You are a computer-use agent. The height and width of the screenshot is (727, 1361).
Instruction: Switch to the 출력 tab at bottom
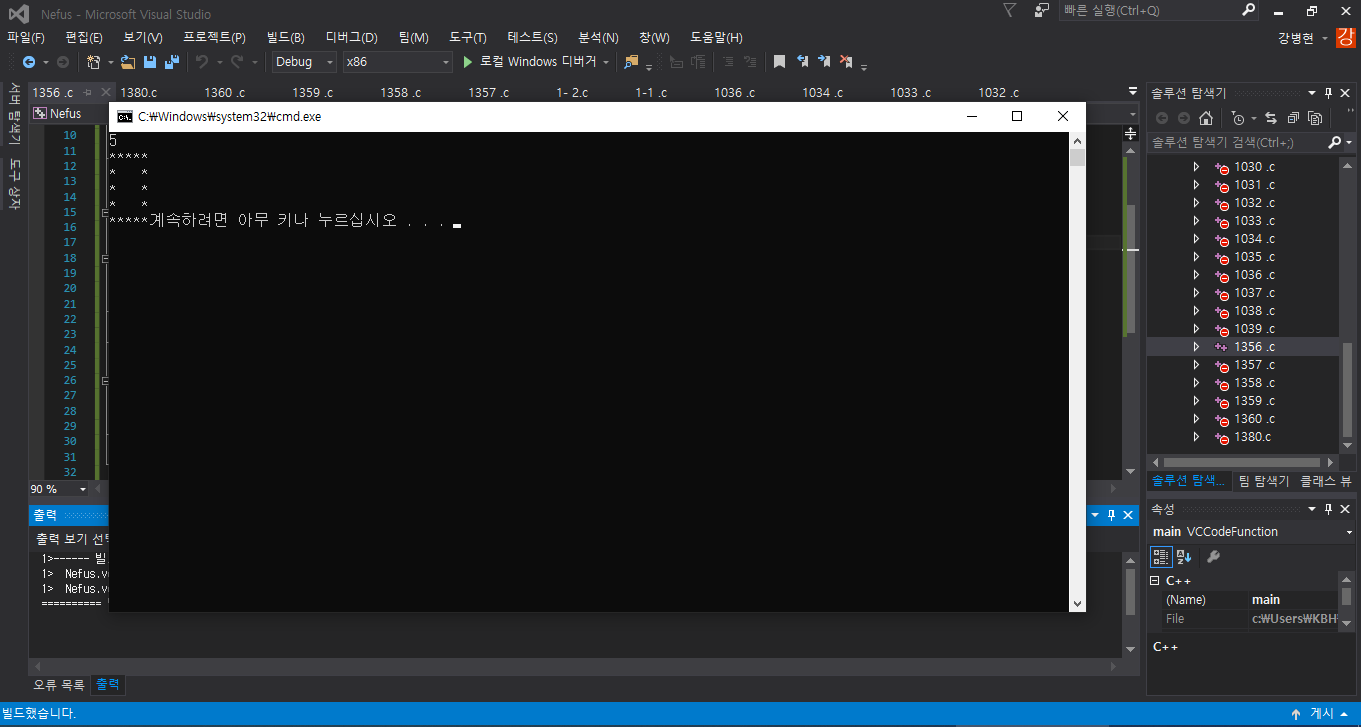click(x=108, y=685)
